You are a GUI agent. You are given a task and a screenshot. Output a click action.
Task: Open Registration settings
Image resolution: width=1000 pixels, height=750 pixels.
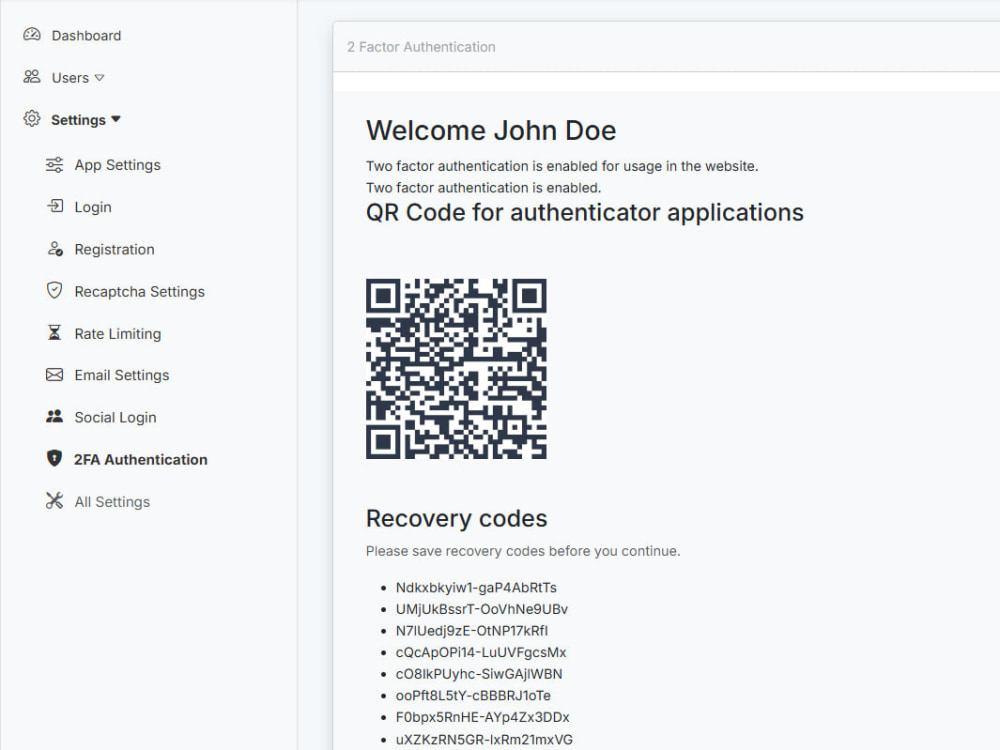[114, 249]
